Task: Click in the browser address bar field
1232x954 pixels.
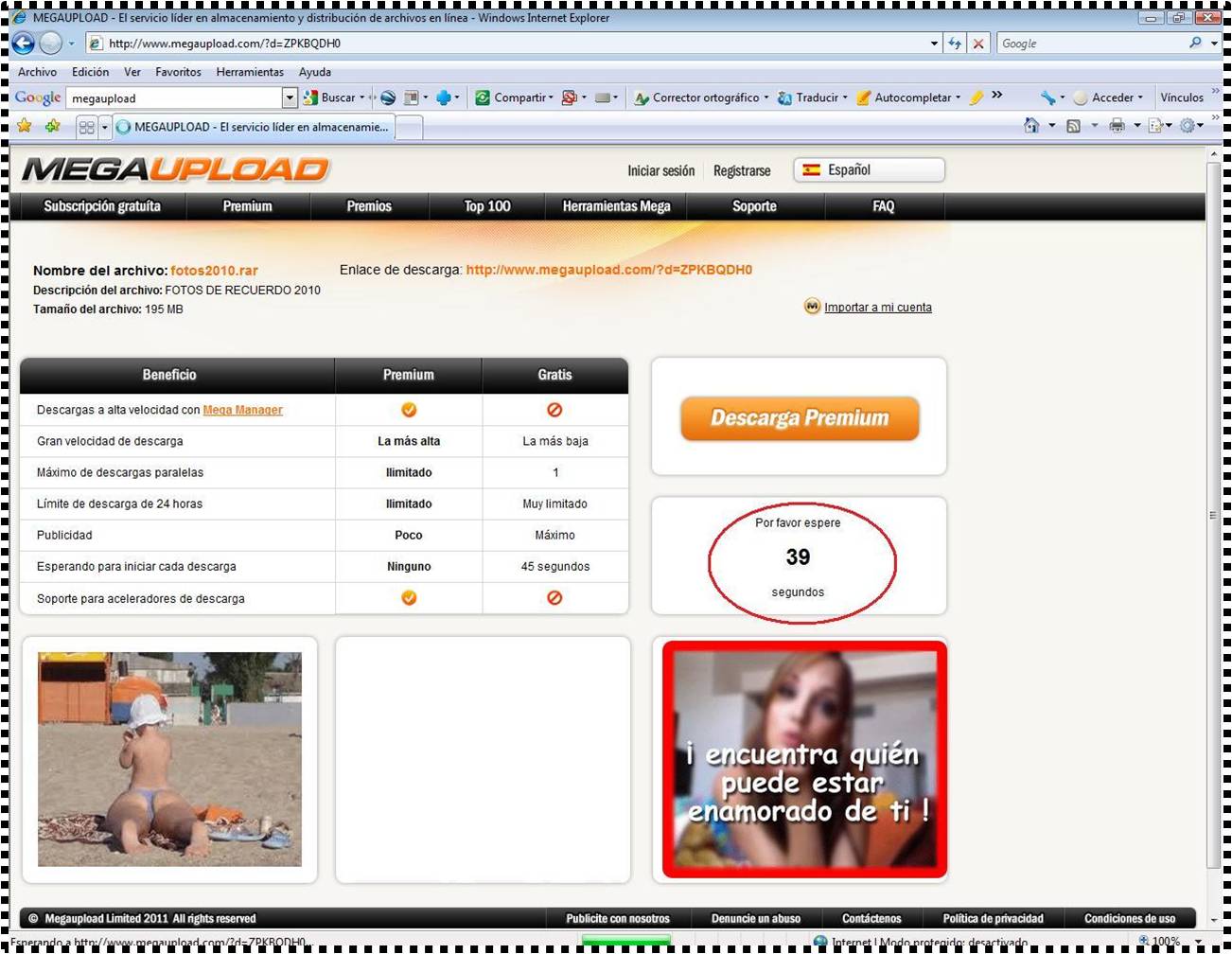Action: (511, 44)
